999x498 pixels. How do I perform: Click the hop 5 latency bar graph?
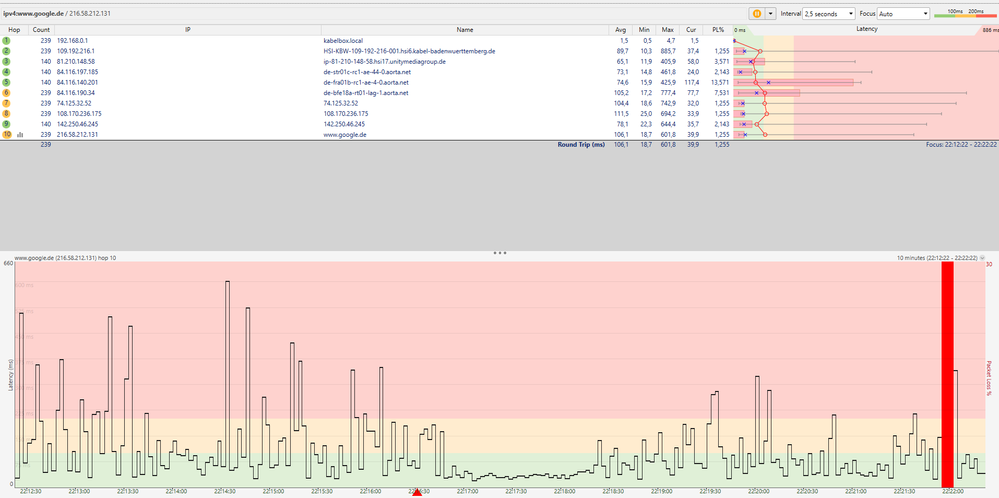click(794, 82)
